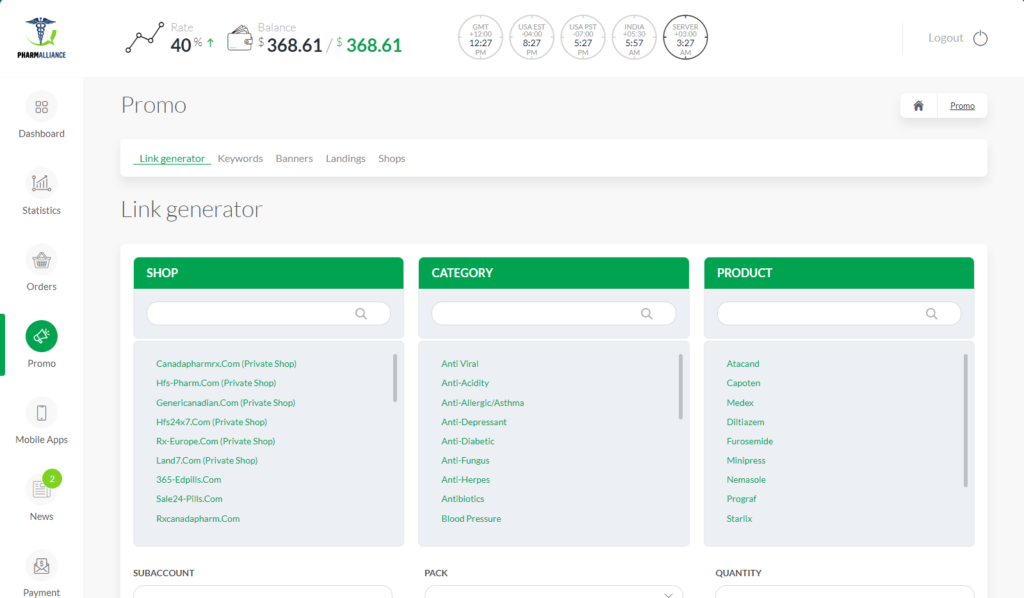Select the Server time clock
The width and height of the screenshot is (1024, 598).
tap(685, 38)
